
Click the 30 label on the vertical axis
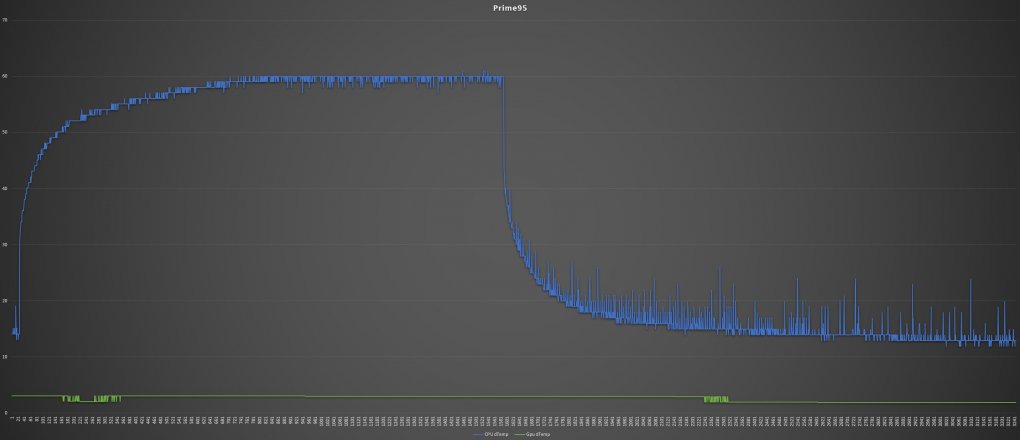click(x=5, y=245)
